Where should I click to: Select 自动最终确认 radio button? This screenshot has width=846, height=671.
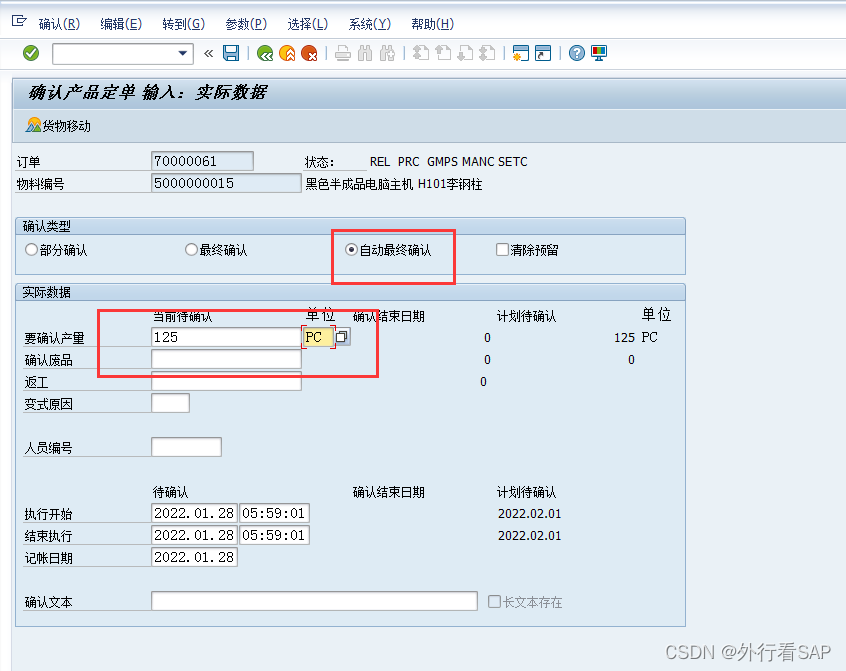tap(351, 250)
